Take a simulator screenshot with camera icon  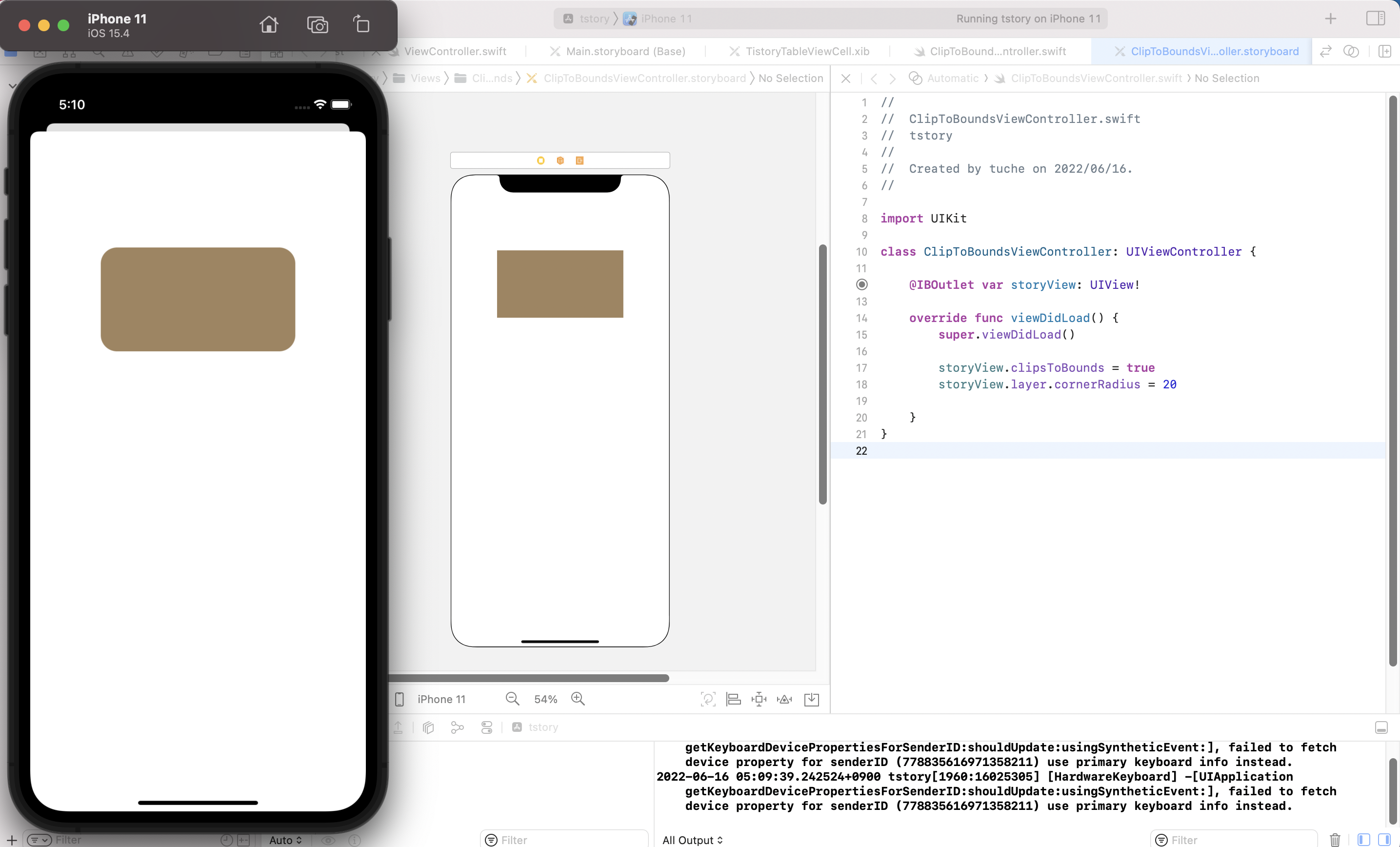click(x=317, y=24)
